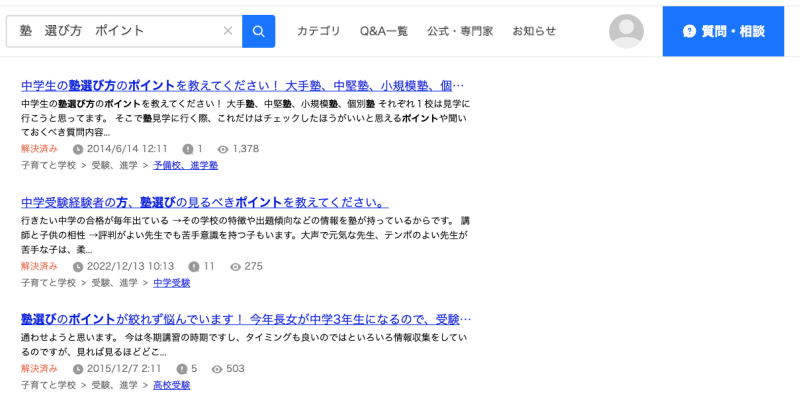Go to Q&A一覧
The image size is (800, 405).
point(384,31)
